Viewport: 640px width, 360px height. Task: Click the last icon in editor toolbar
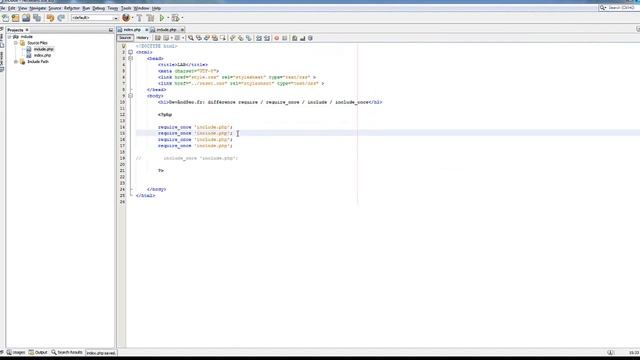click(x=310, y=38)
